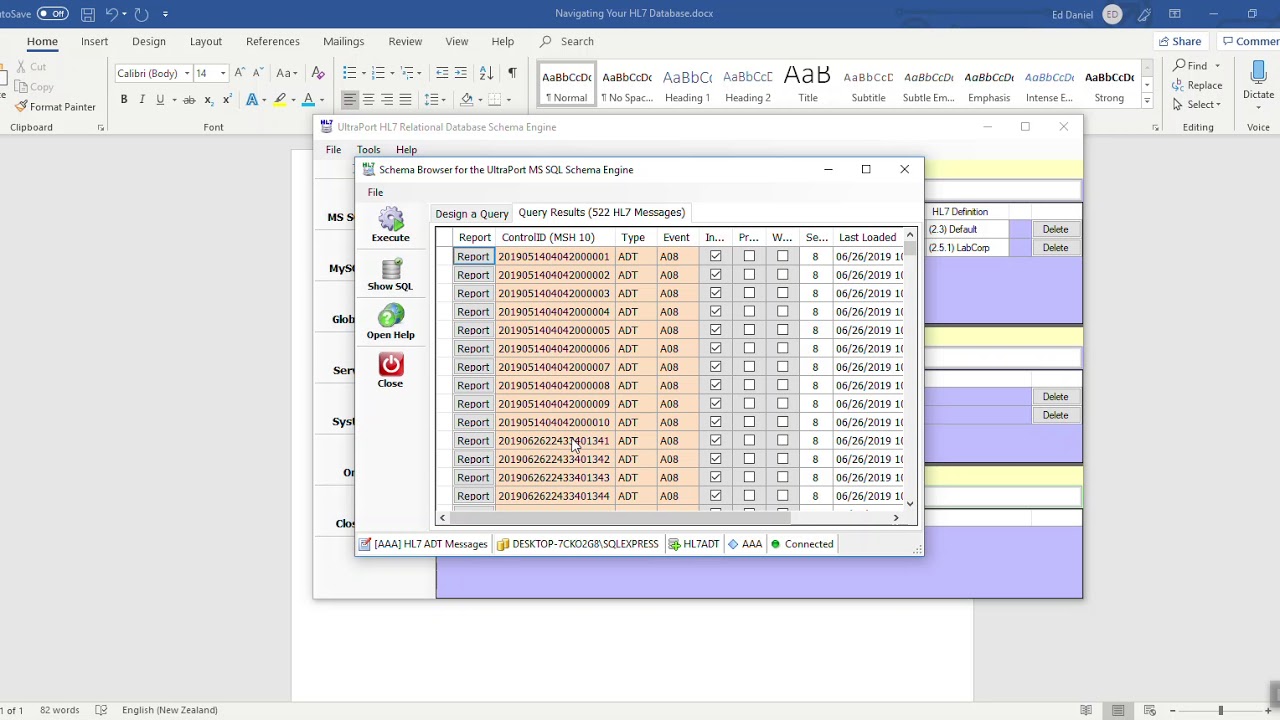Click the Share button
The image size is (1280, 720).
pos(1179,41)
